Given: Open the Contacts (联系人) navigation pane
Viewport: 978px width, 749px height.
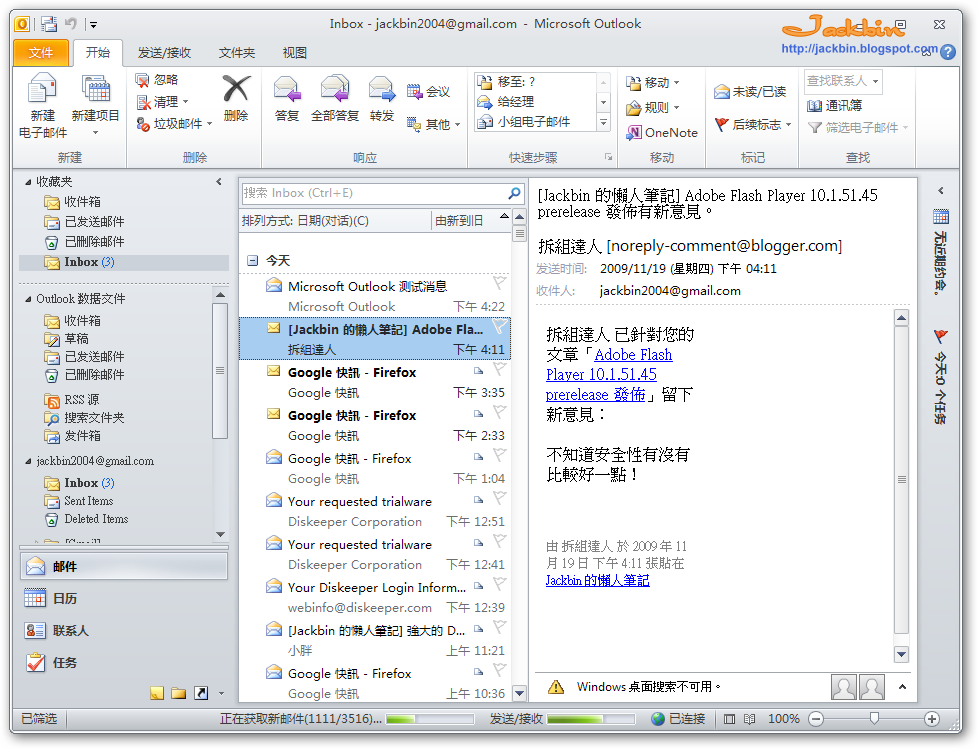Looking at the screenshot, I should tap(124, 631).
